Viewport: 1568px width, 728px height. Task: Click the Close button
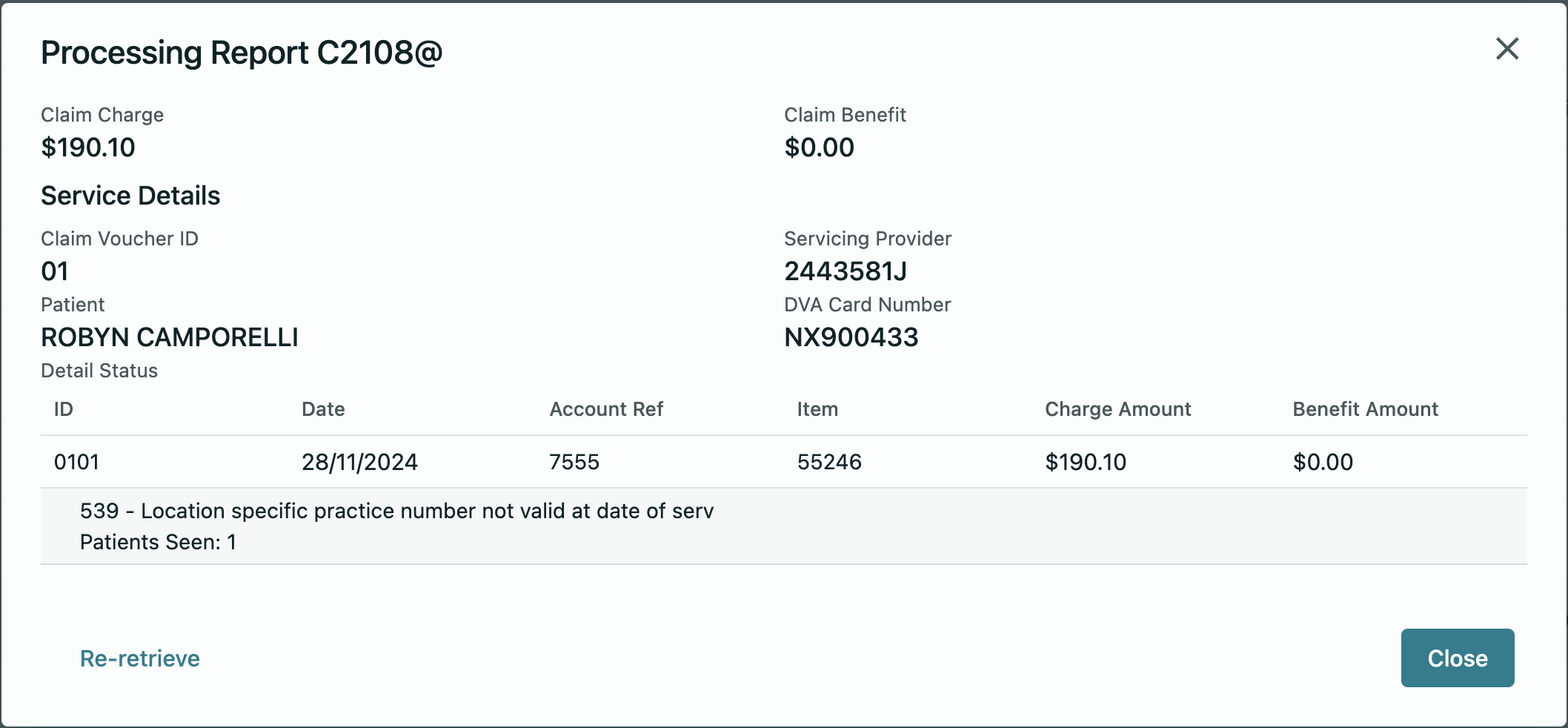click(x=1457, y=658)
